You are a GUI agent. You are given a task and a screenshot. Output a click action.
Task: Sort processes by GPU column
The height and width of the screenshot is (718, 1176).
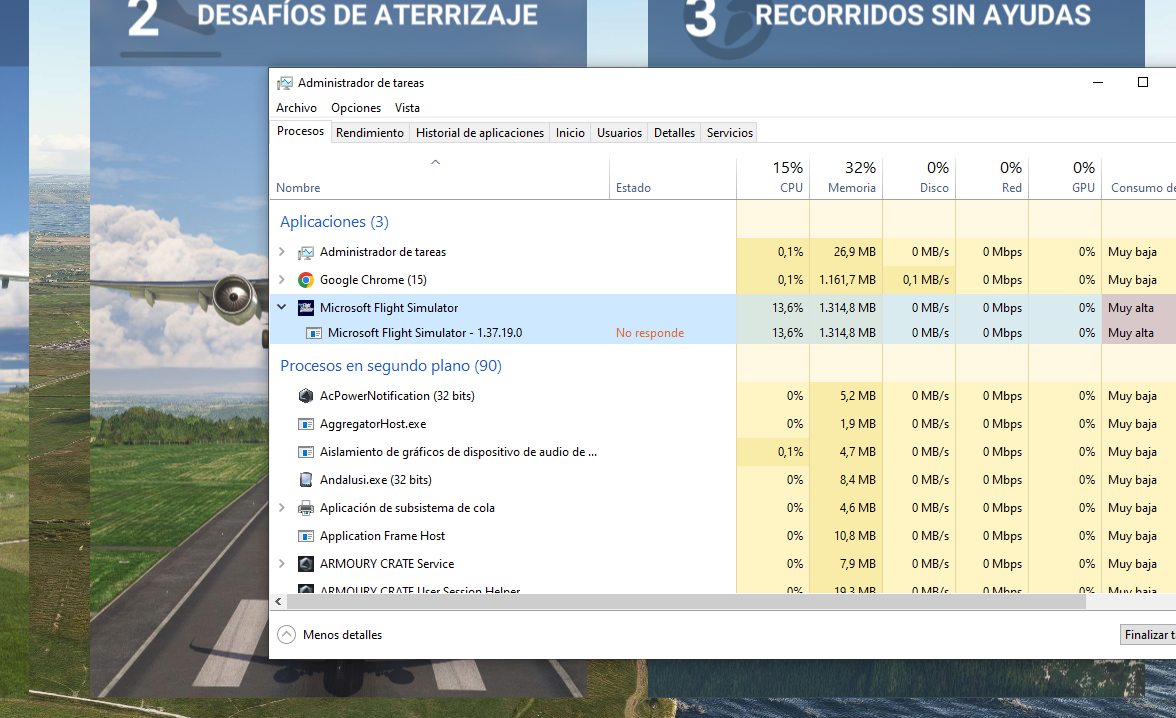[1065, 179]
